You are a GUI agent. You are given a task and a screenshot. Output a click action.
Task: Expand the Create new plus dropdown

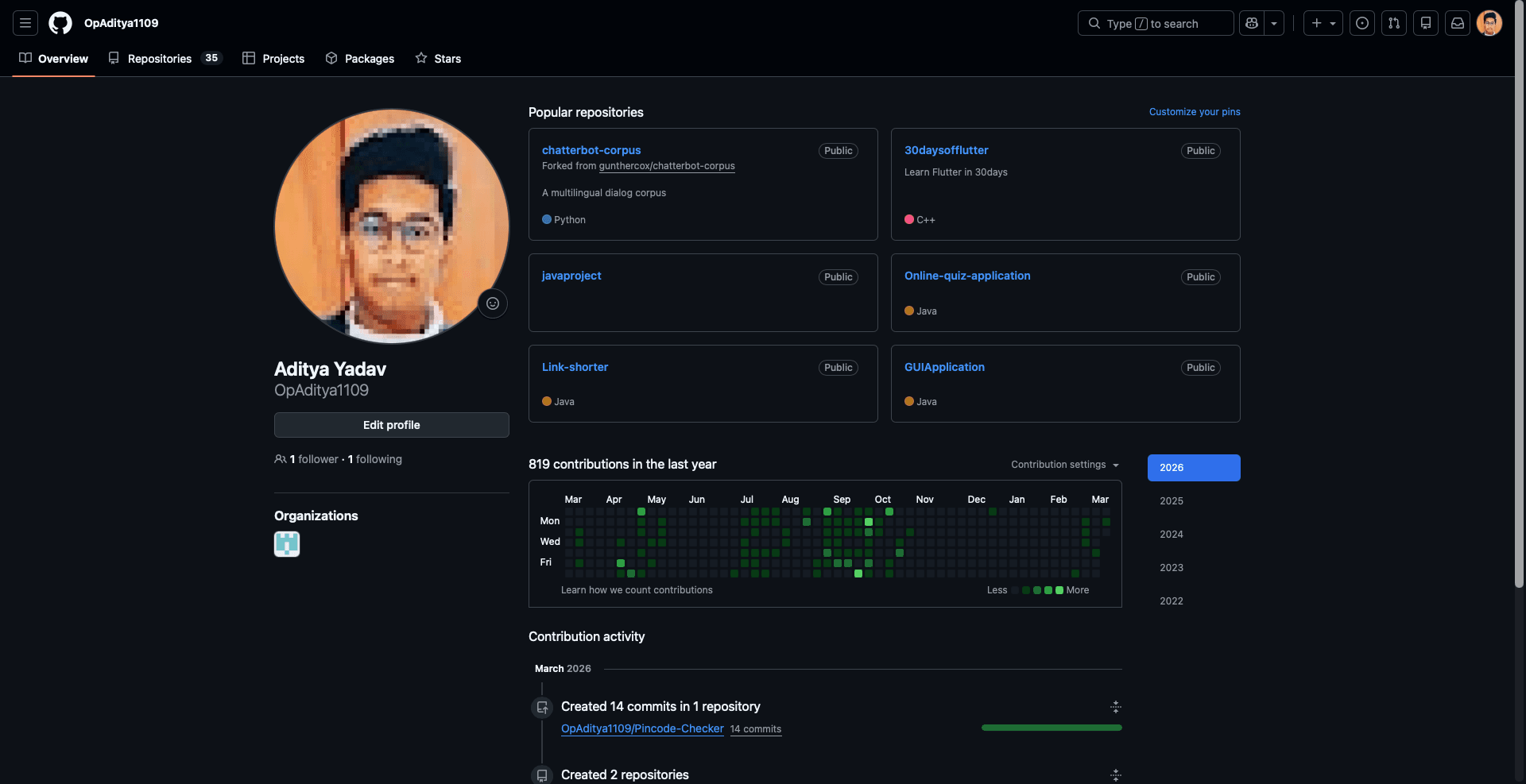1323,23
